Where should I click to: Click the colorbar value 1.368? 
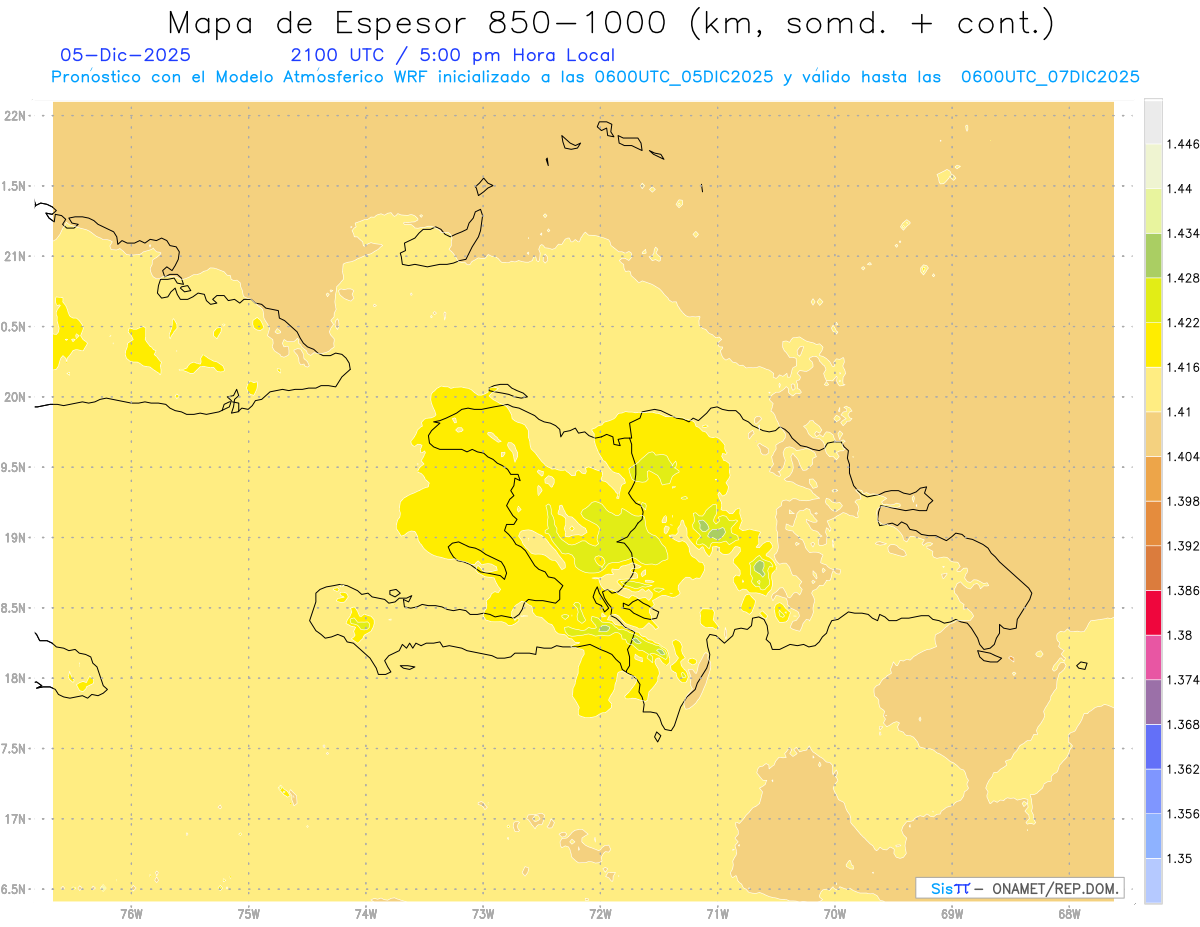(1184, 724)
